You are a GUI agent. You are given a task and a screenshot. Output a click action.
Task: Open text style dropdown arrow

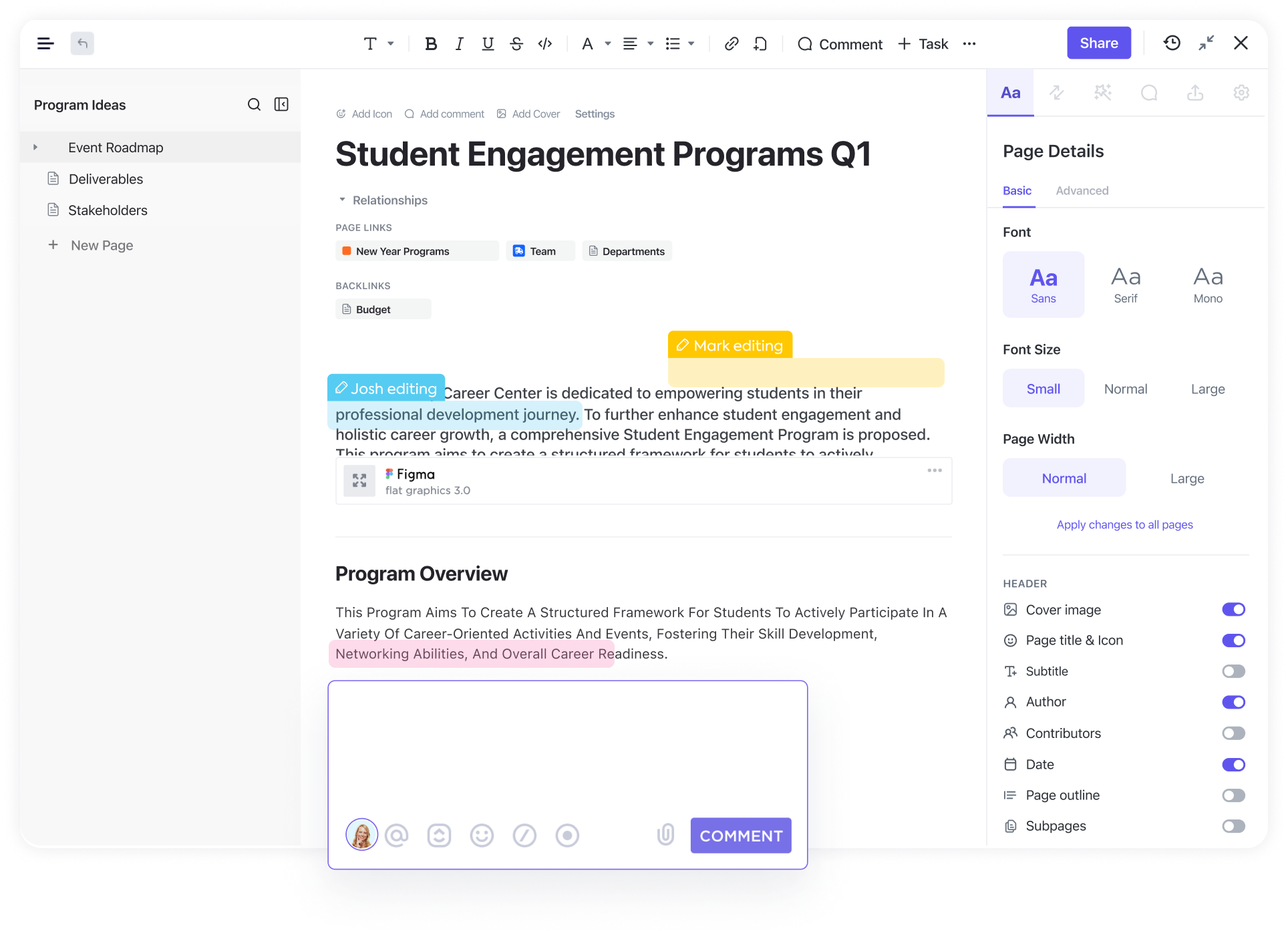point(391,44)
